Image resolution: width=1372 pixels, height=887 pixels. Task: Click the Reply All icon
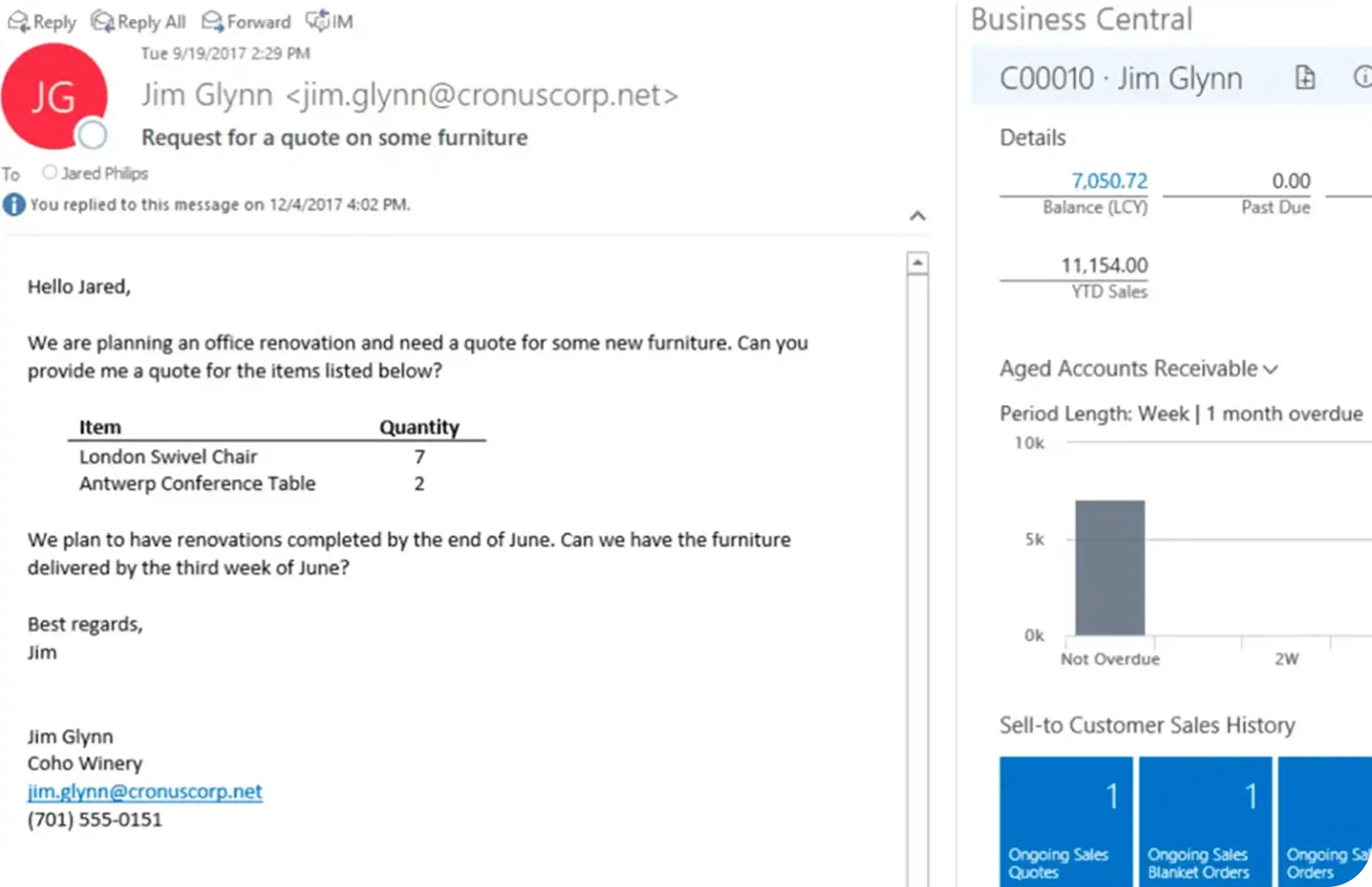(x=103, y=21)
